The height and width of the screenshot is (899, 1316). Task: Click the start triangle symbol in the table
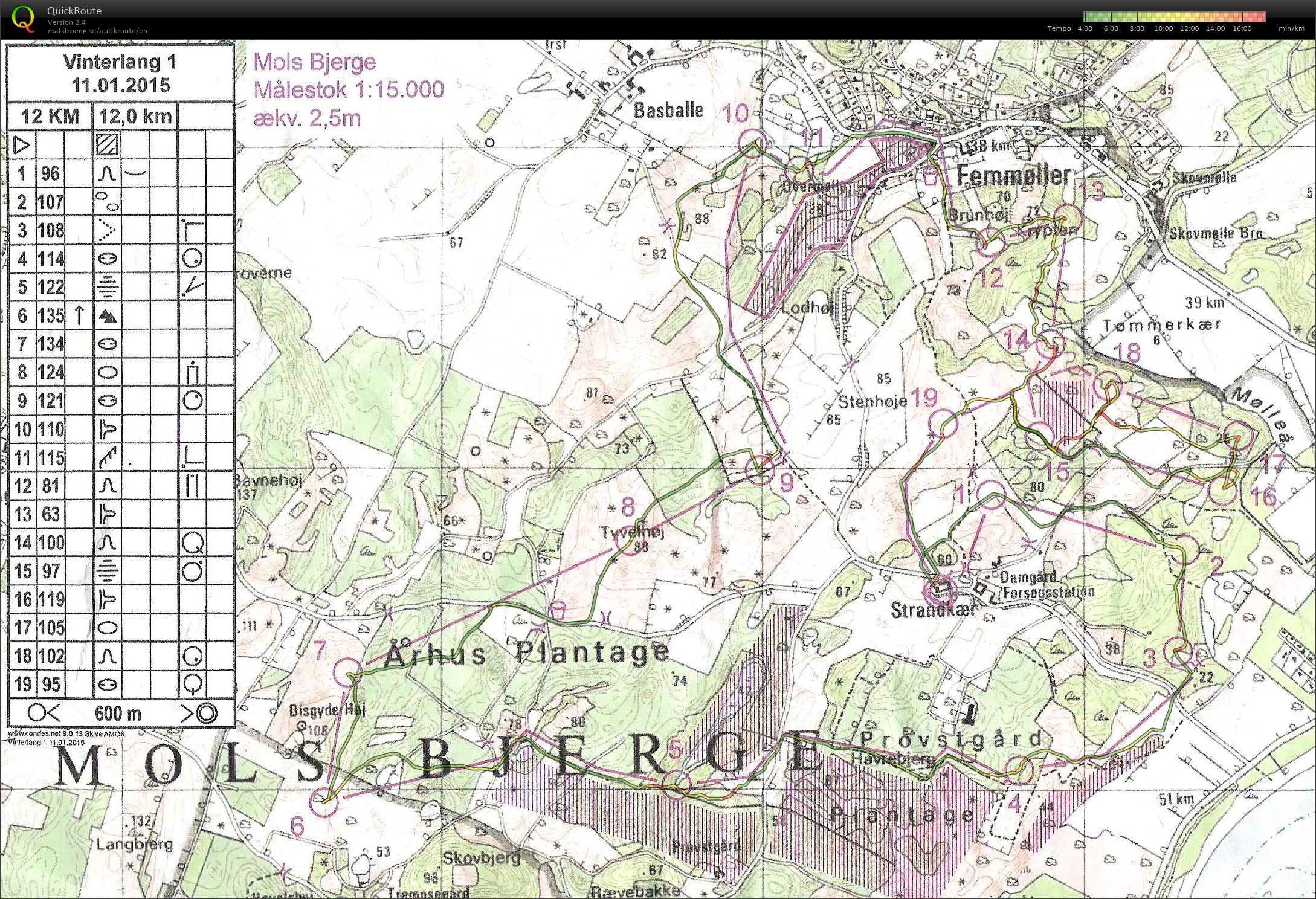click(x=21, y=145)
